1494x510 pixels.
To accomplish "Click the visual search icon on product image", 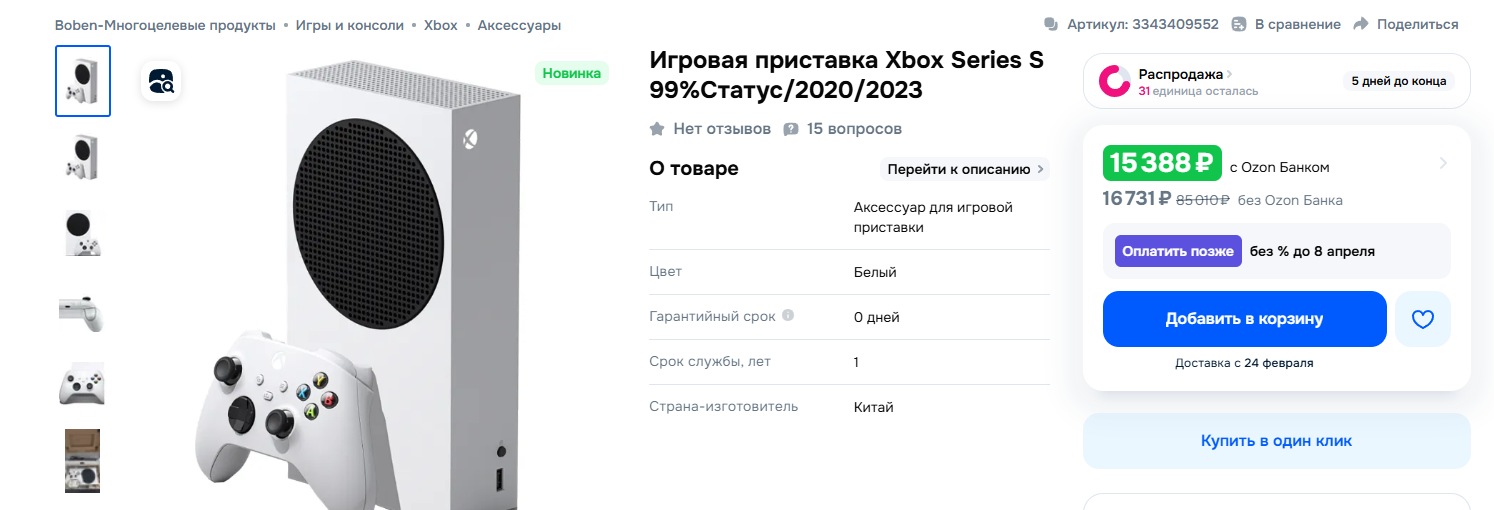I will pos(162,81).
